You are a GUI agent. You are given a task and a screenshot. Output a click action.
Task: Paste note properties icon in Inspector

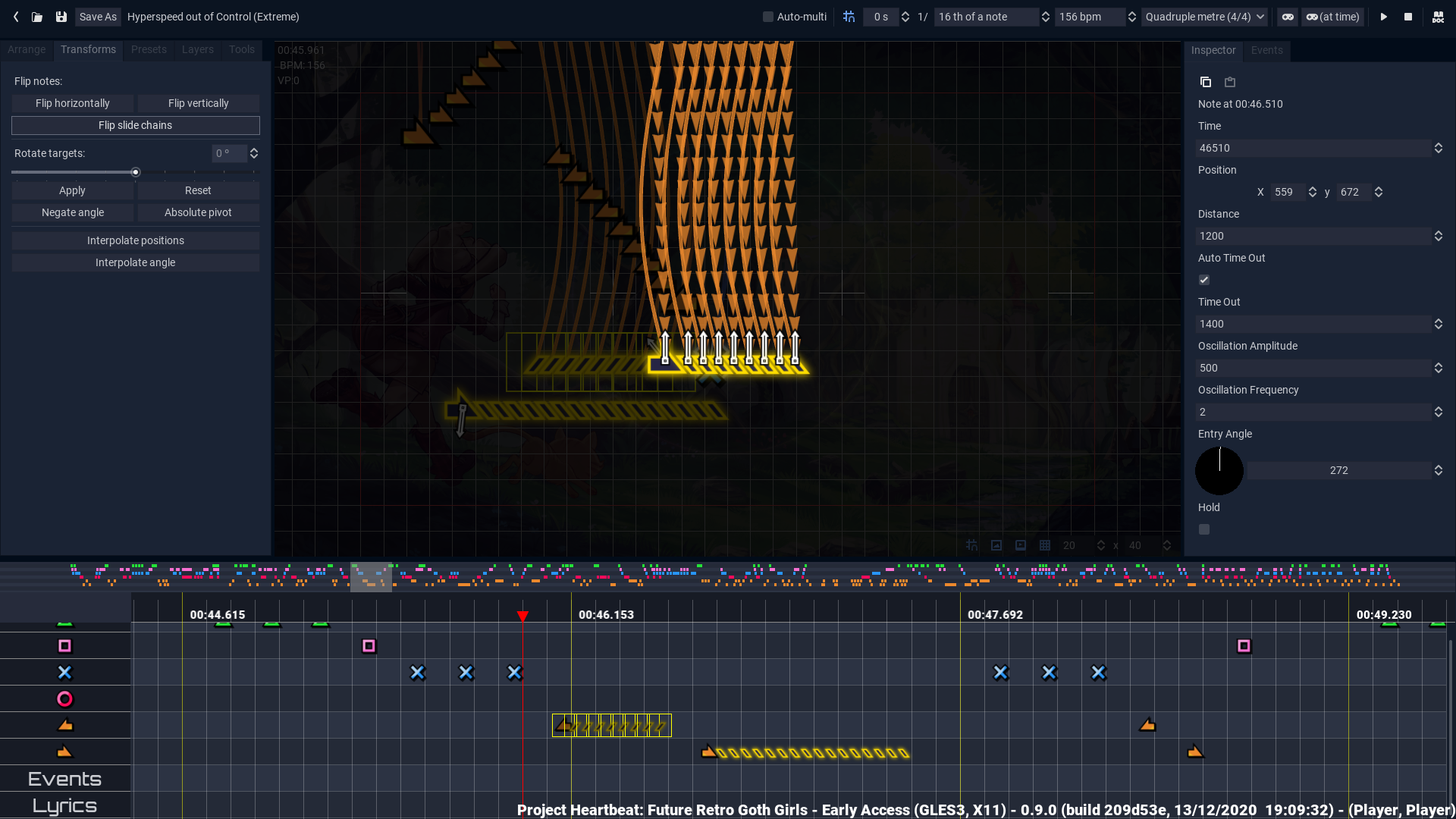tap(1230, 82)
